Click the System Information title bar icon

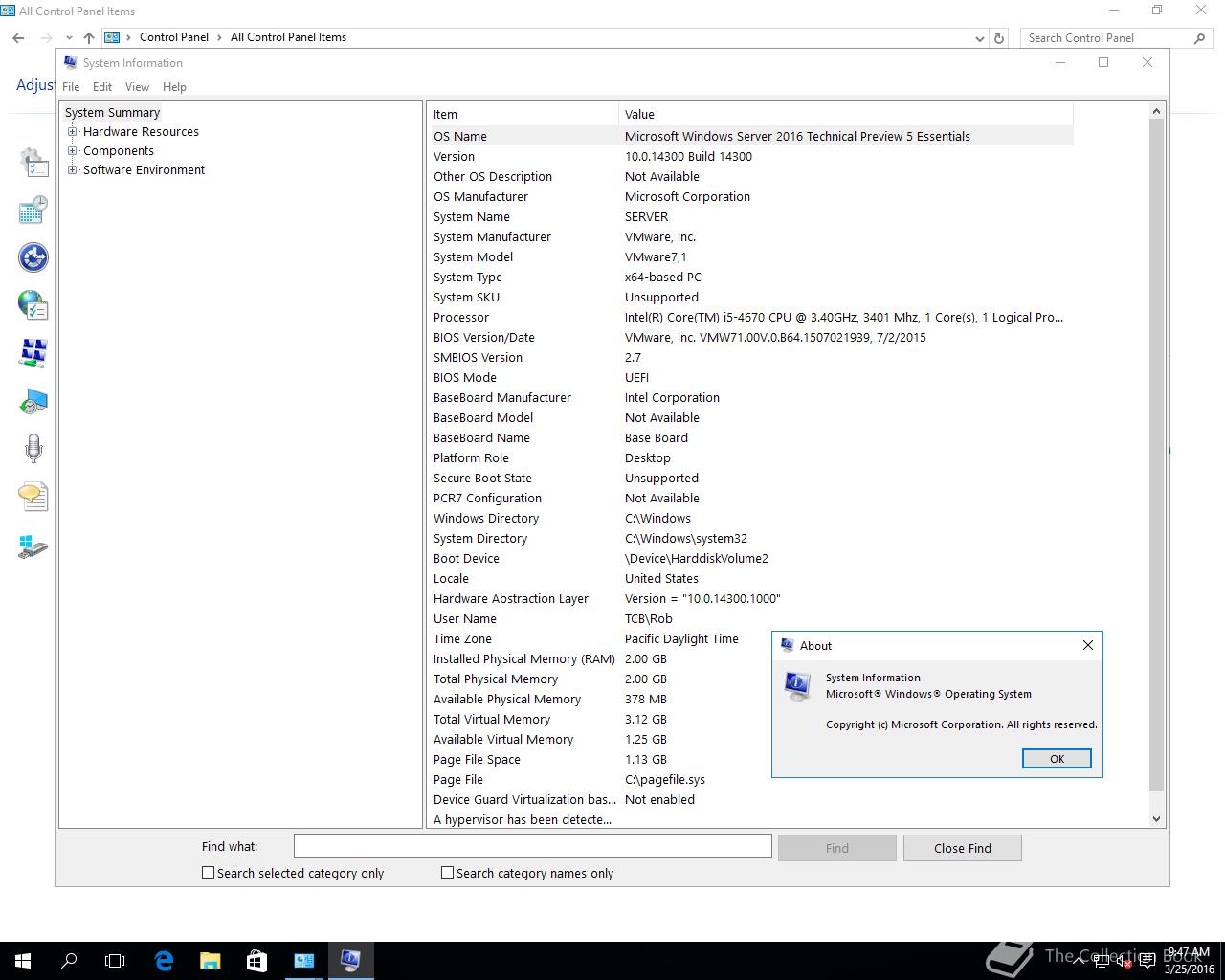tap(70, 62)
